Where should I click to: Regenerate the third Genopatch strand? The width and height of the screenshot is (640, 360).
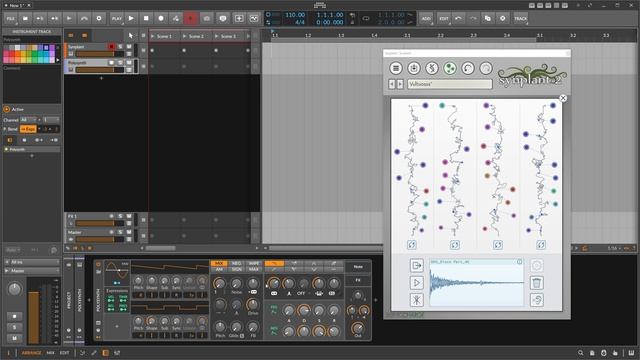pos(498,245)
